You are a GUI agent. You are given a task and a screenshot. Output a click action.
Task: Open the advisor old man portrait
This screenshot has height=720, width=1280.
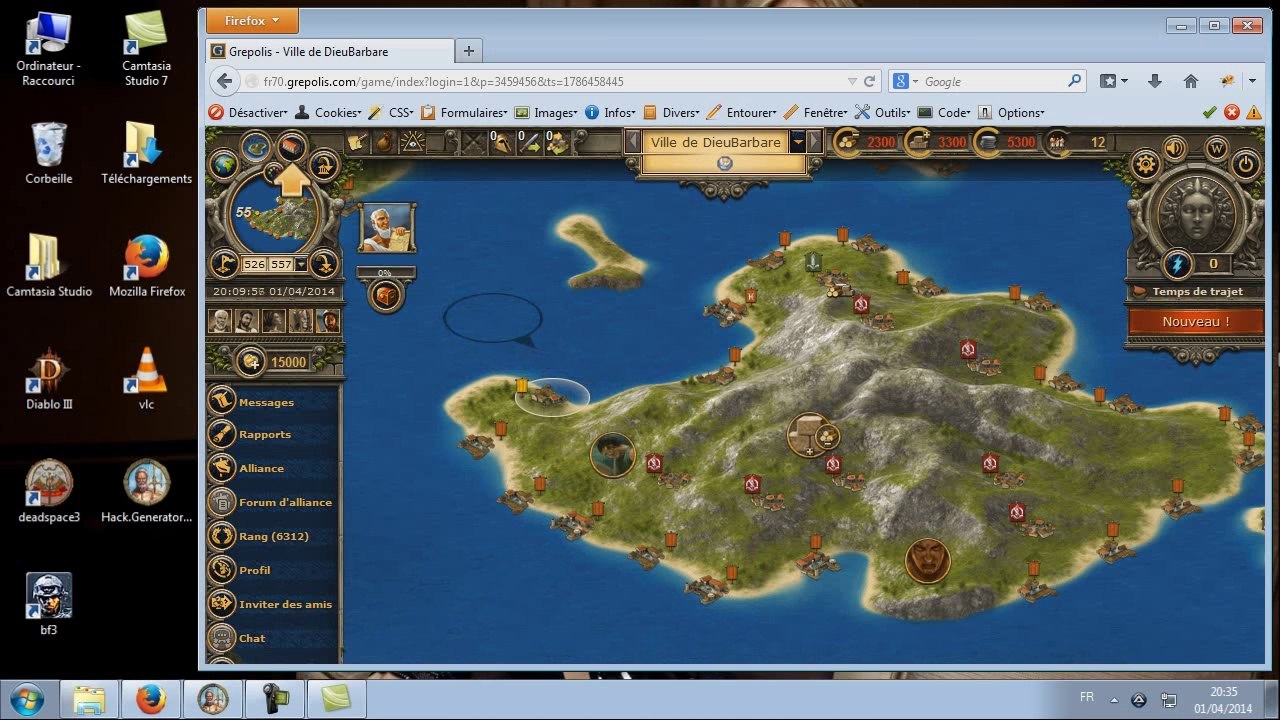387,227
